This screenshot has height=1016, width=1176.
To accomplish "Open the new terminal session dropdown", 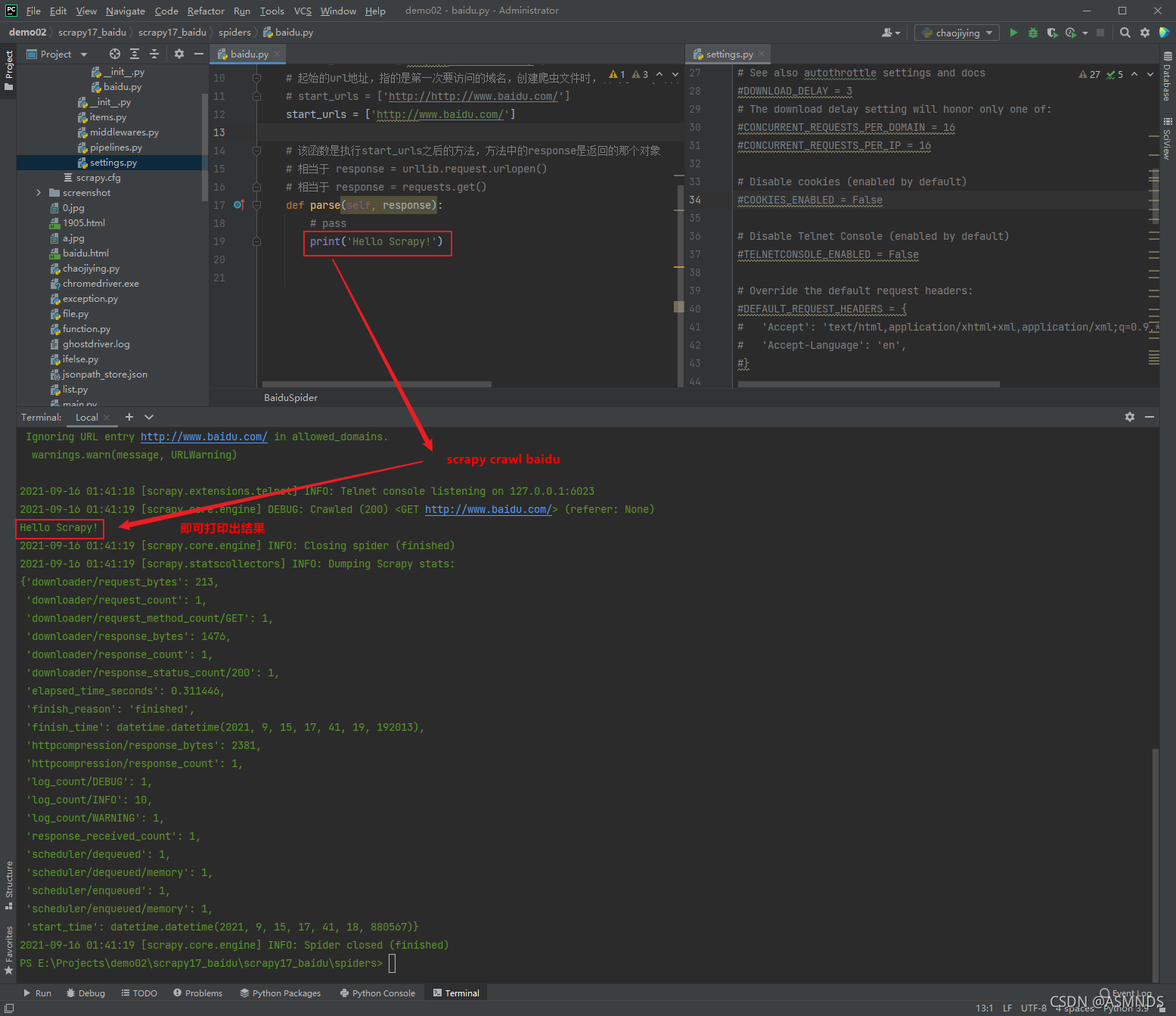I will pyautogui.click(x=148, y=417).
